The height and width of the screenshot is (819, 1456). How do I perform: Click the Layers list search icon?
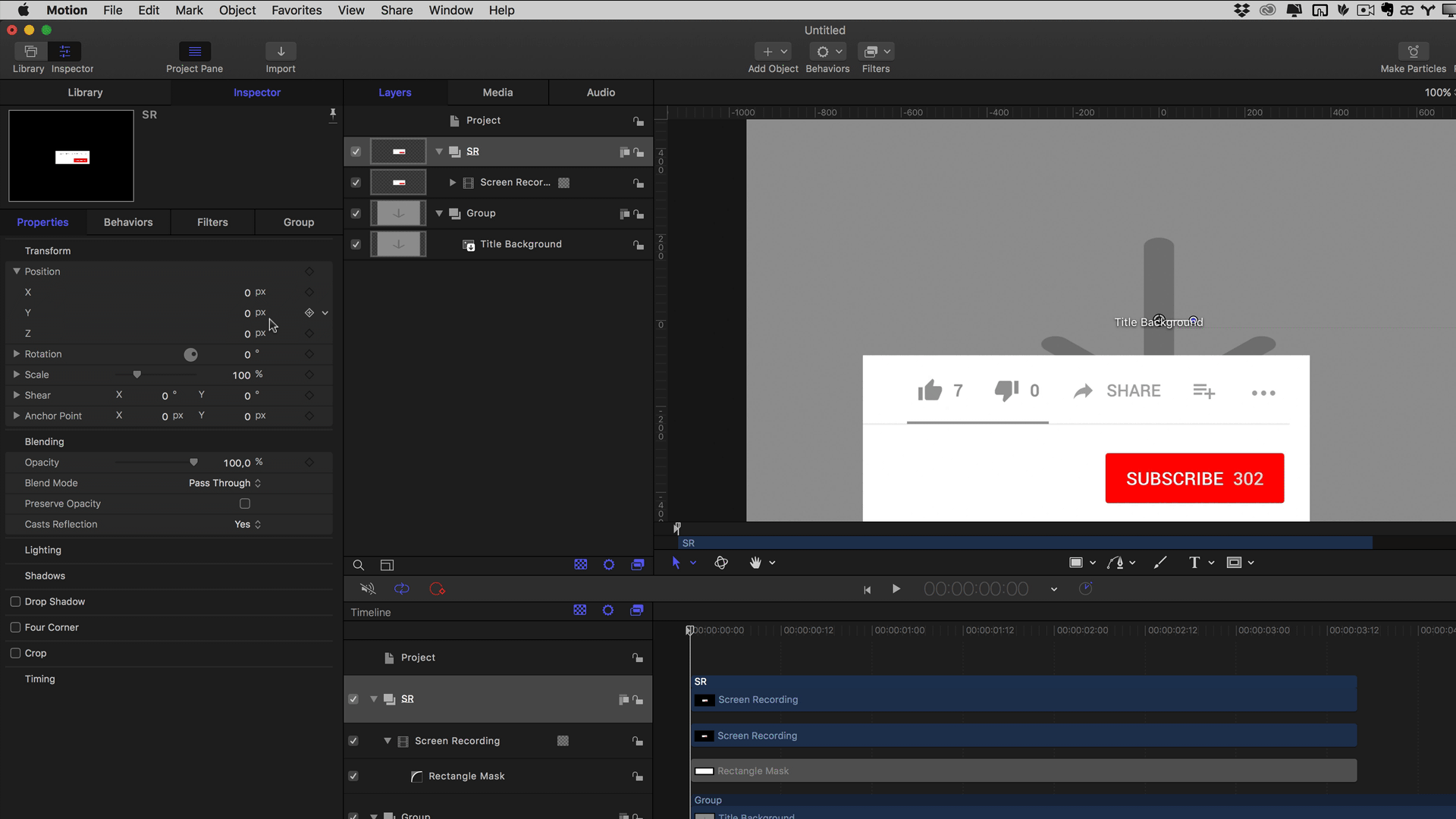coord(359,565)
